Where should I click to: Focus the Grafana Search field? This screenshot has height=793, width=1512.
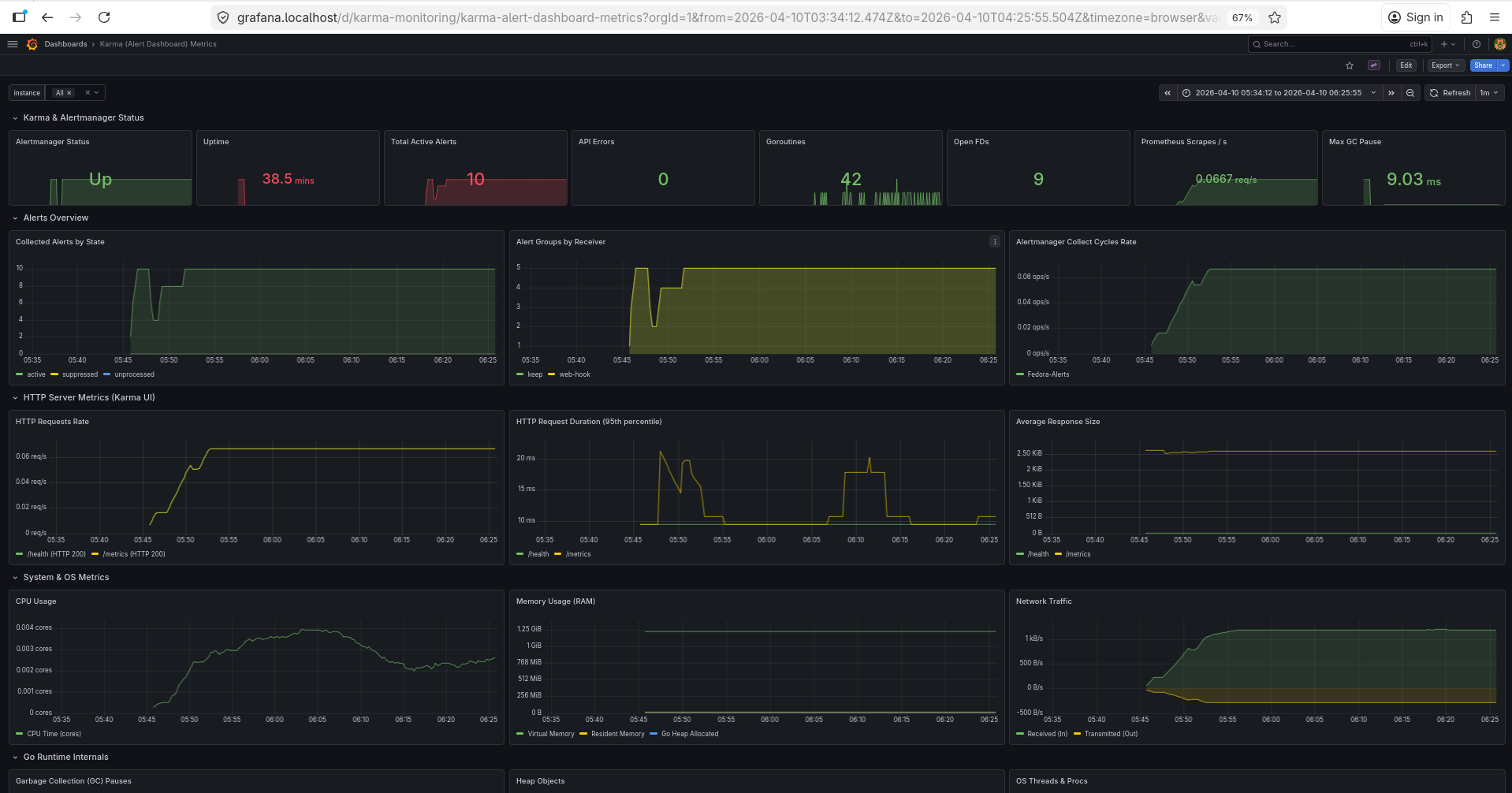pos(1339,44)
